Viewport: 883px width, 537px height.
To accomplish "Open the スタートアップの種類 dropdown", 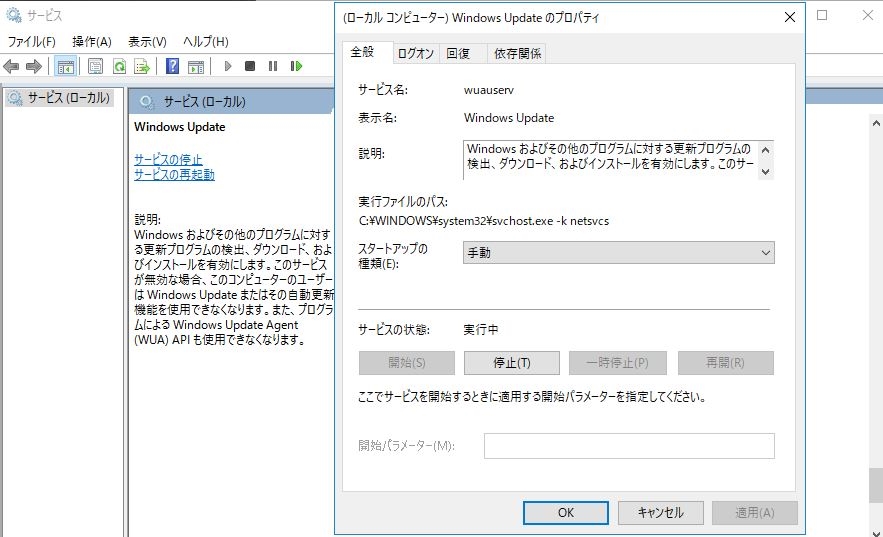I will pyautogui.click(x=618, y=253).
